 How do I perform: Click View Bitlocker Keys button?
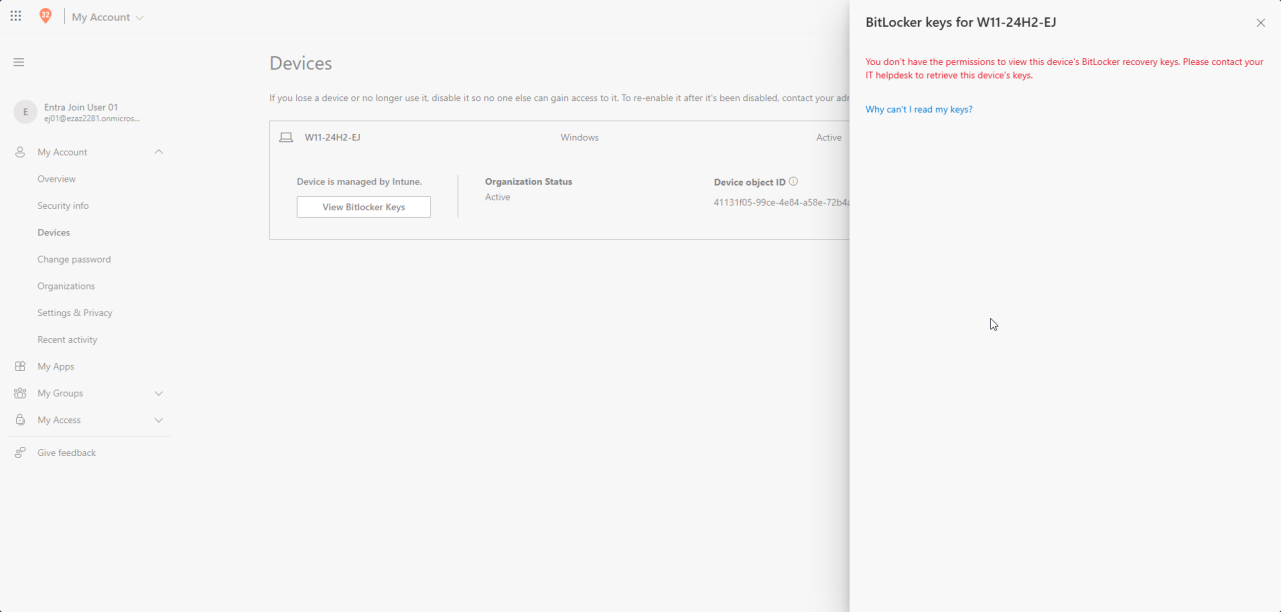pos(364,207)
